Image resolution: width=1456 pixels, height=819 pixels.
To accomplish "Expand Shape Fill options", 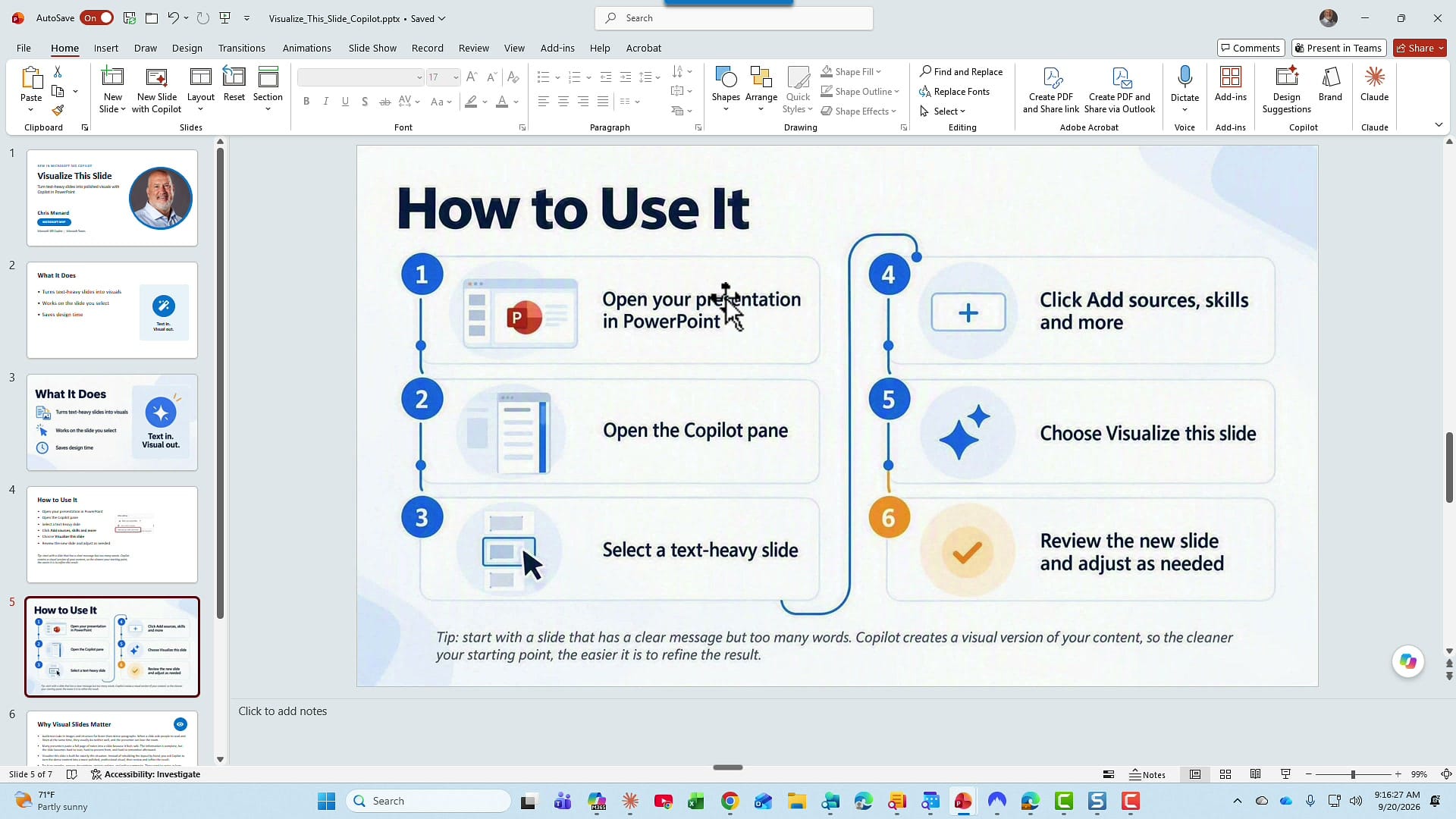I will pyautogui.click(x=879, y=71).
